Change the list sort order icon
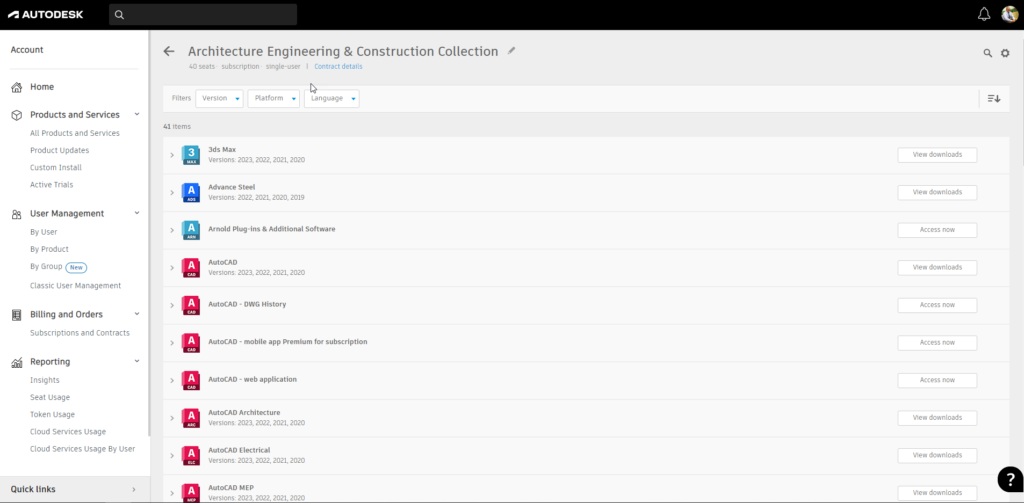The width and height of the screenshot is (1024, 503). (x=994, y=99)
